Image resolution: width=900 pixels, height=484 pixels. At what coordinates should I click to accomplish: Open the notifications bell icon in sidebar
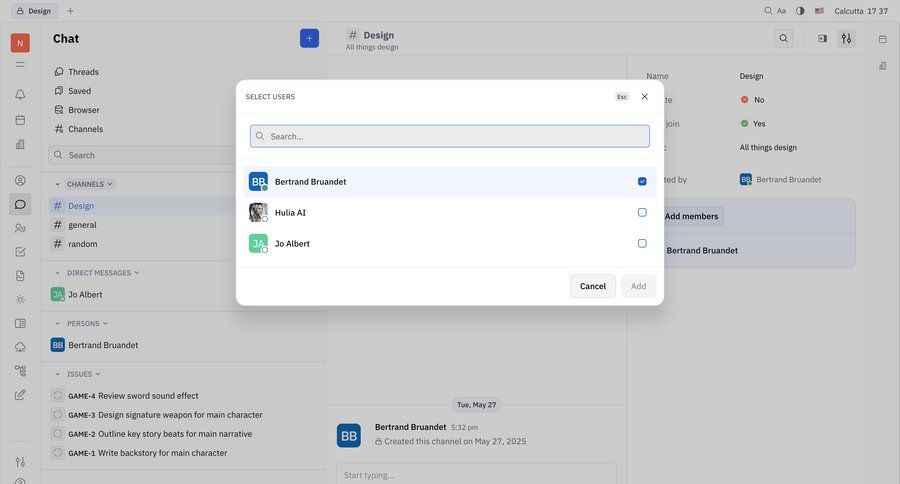[20, 95]
